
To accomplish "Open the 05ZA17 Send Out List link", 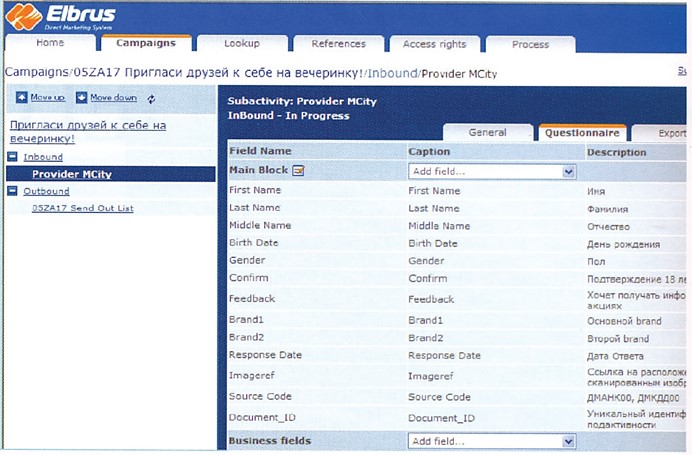I will pyautogui.click(x=82, y=208).
